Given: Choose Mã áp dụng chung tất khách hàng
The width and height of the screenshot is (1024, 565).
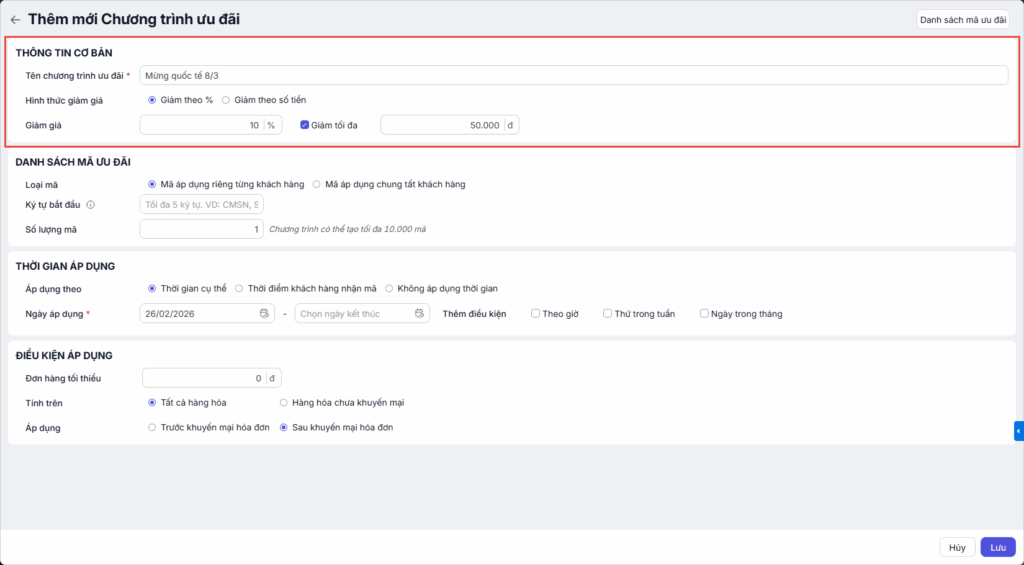Looking at the screenshot, I should point(317,184).
